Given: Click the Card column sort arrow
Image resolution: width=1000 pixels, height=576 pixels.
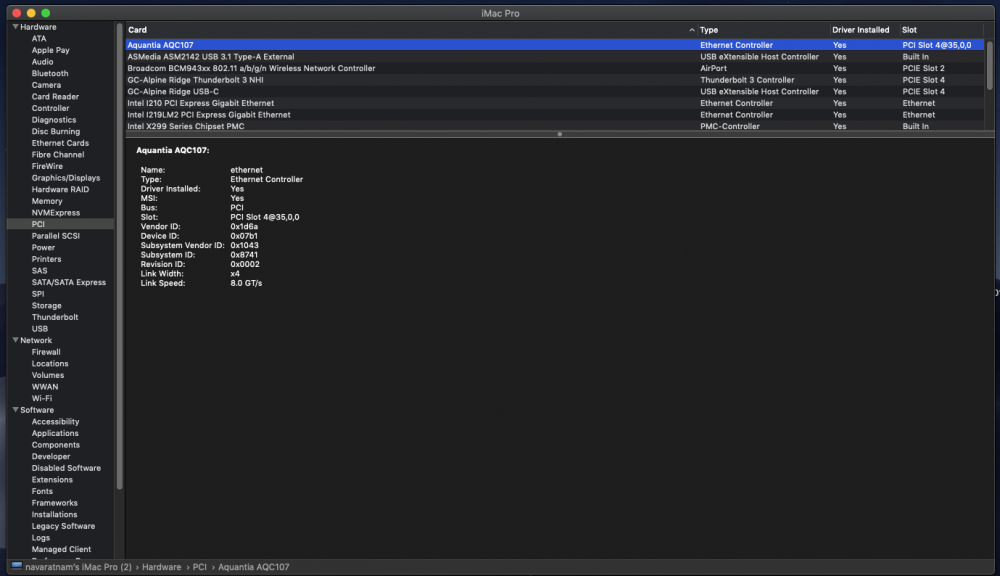Looking at the screenshot, I should [x=691, y=30].
